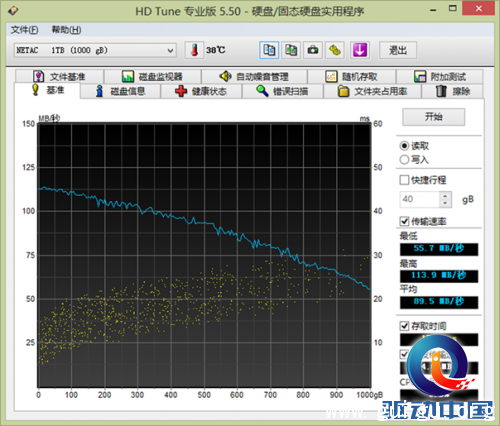Click the copy text to clipboard icon
Viewport: 500px width, 426px height.
pyautogui.click(x=269, y=50)
